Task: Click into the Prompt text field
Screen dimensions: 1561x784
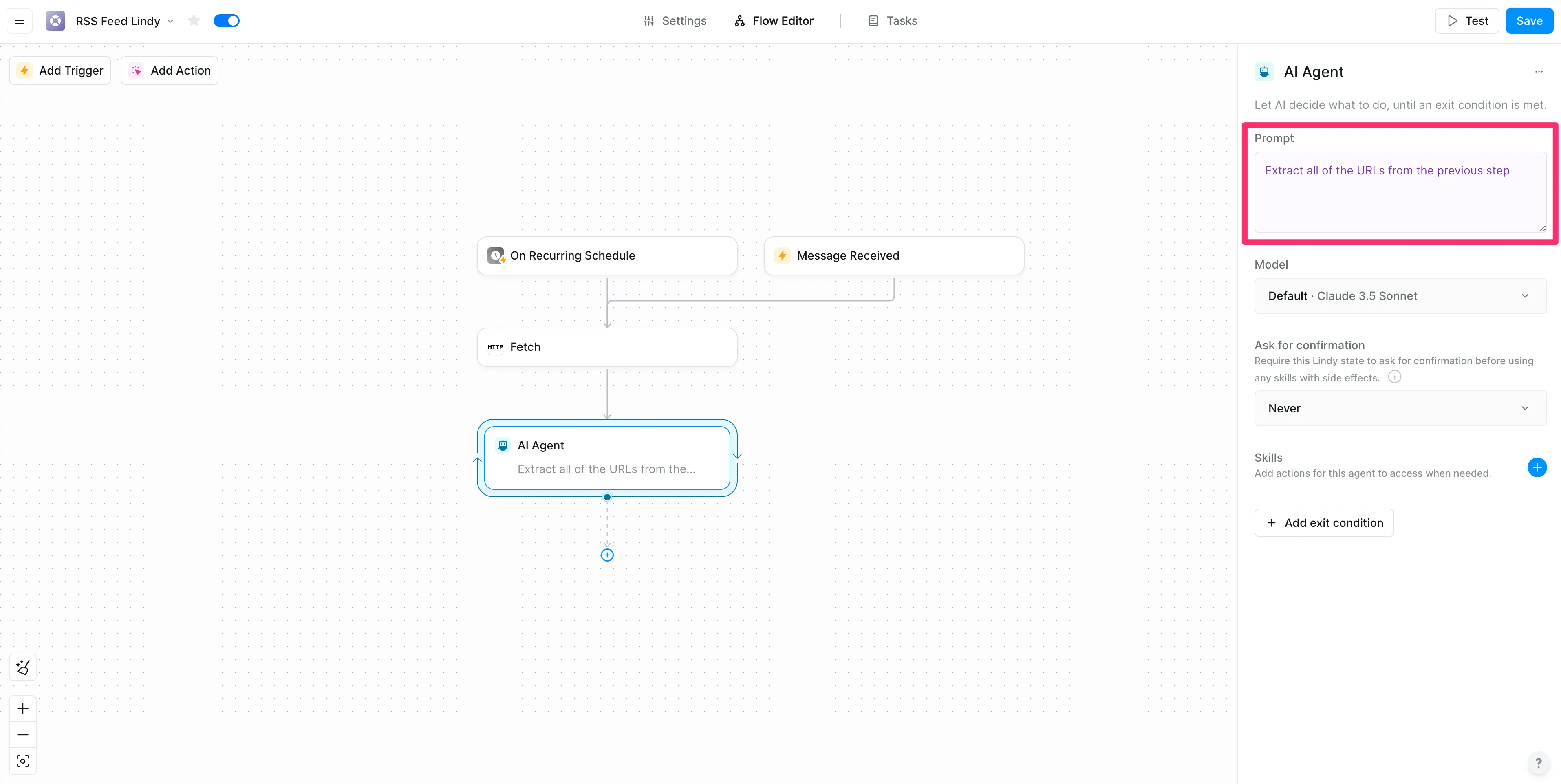Action: tap(1399, 193)
